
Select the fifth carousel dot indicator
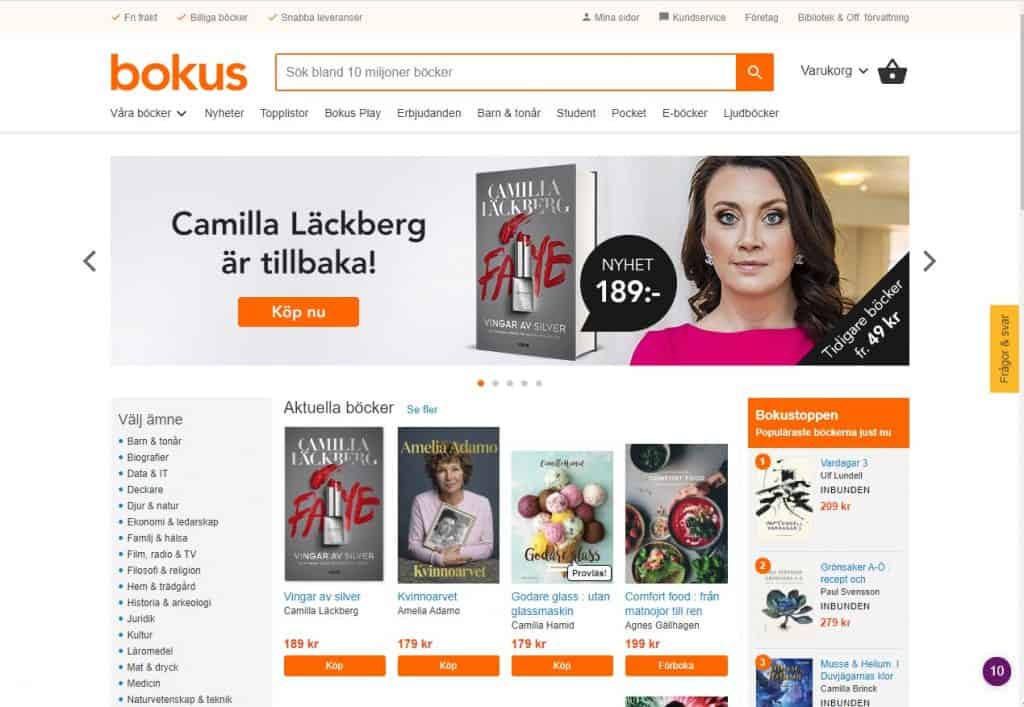[539, 383]
